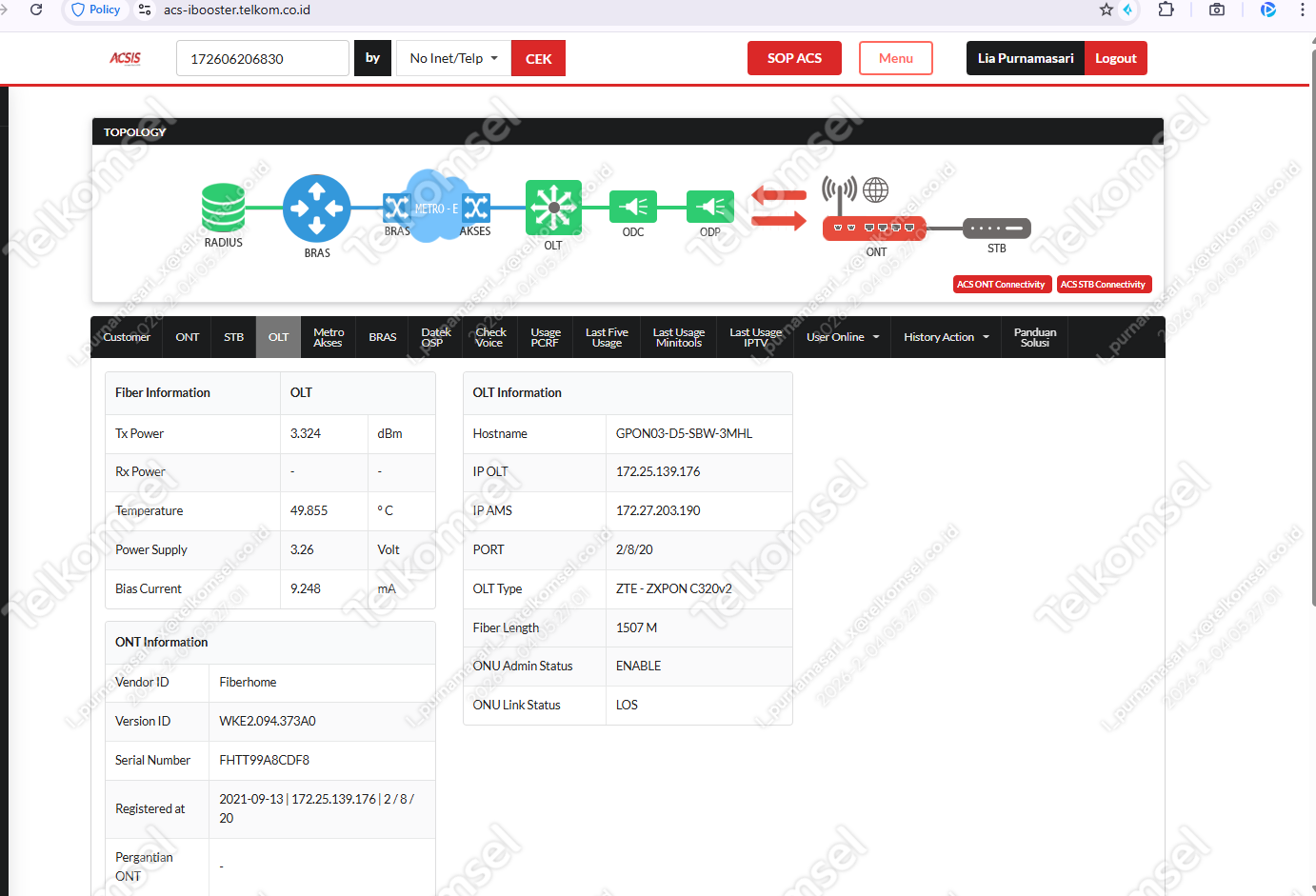The image size is (1316, 896).
Task: Click the browser address bar URL
Action: [237, 10]
